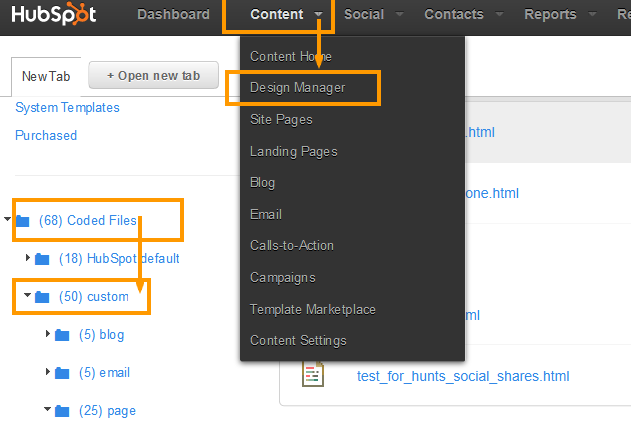Select Content Home from dropdown

(x=291, y=56)
